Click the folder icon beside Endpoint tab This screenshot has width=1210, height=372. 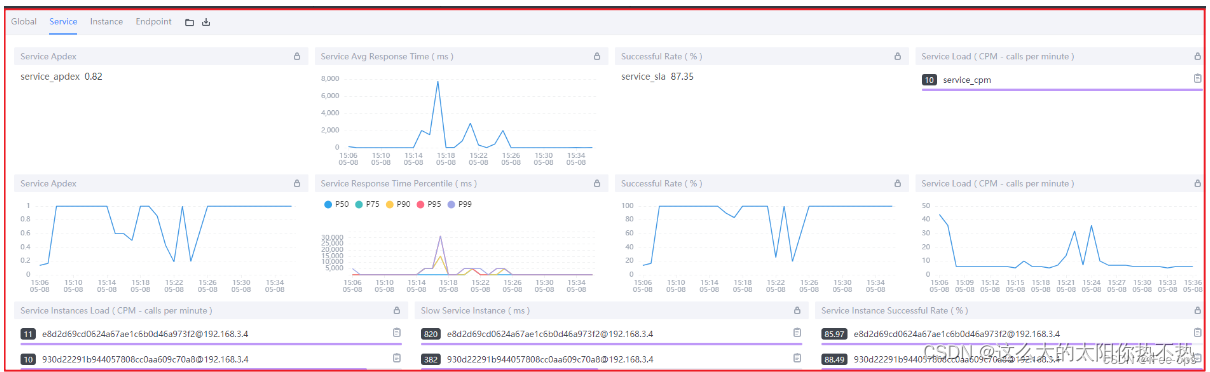pos(190,21)
